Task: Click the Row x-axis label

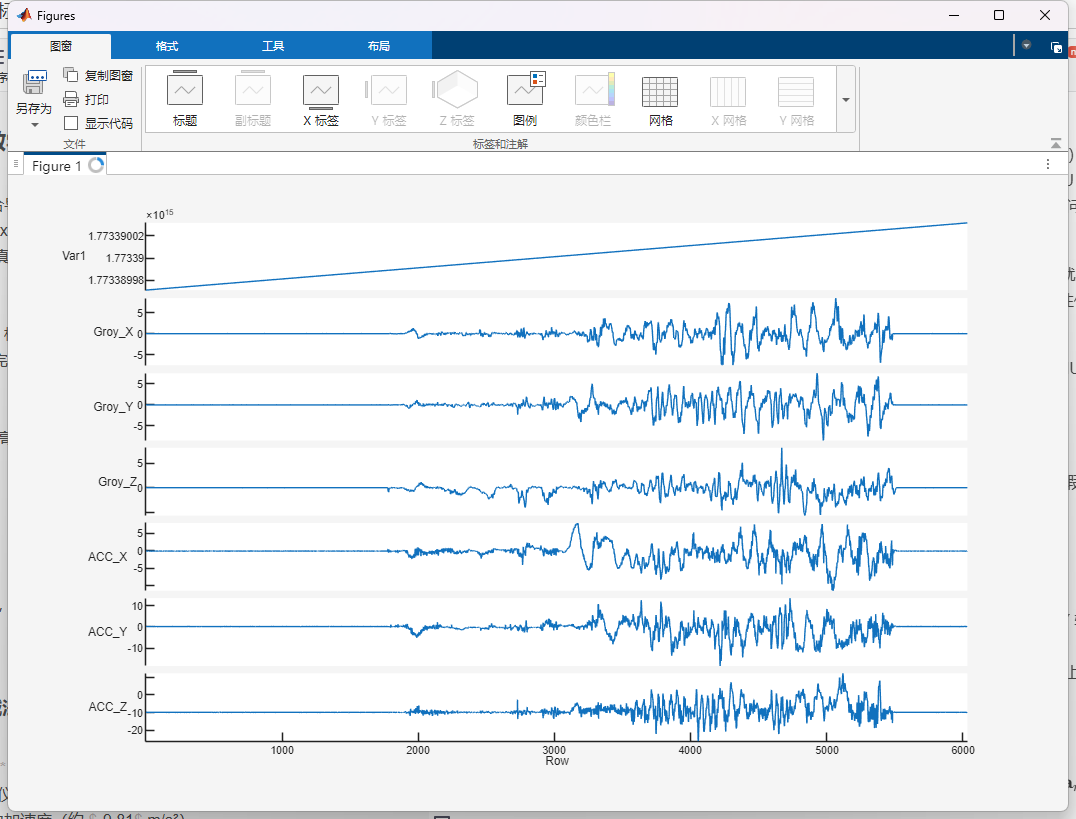Action: [x=557, y=761]
